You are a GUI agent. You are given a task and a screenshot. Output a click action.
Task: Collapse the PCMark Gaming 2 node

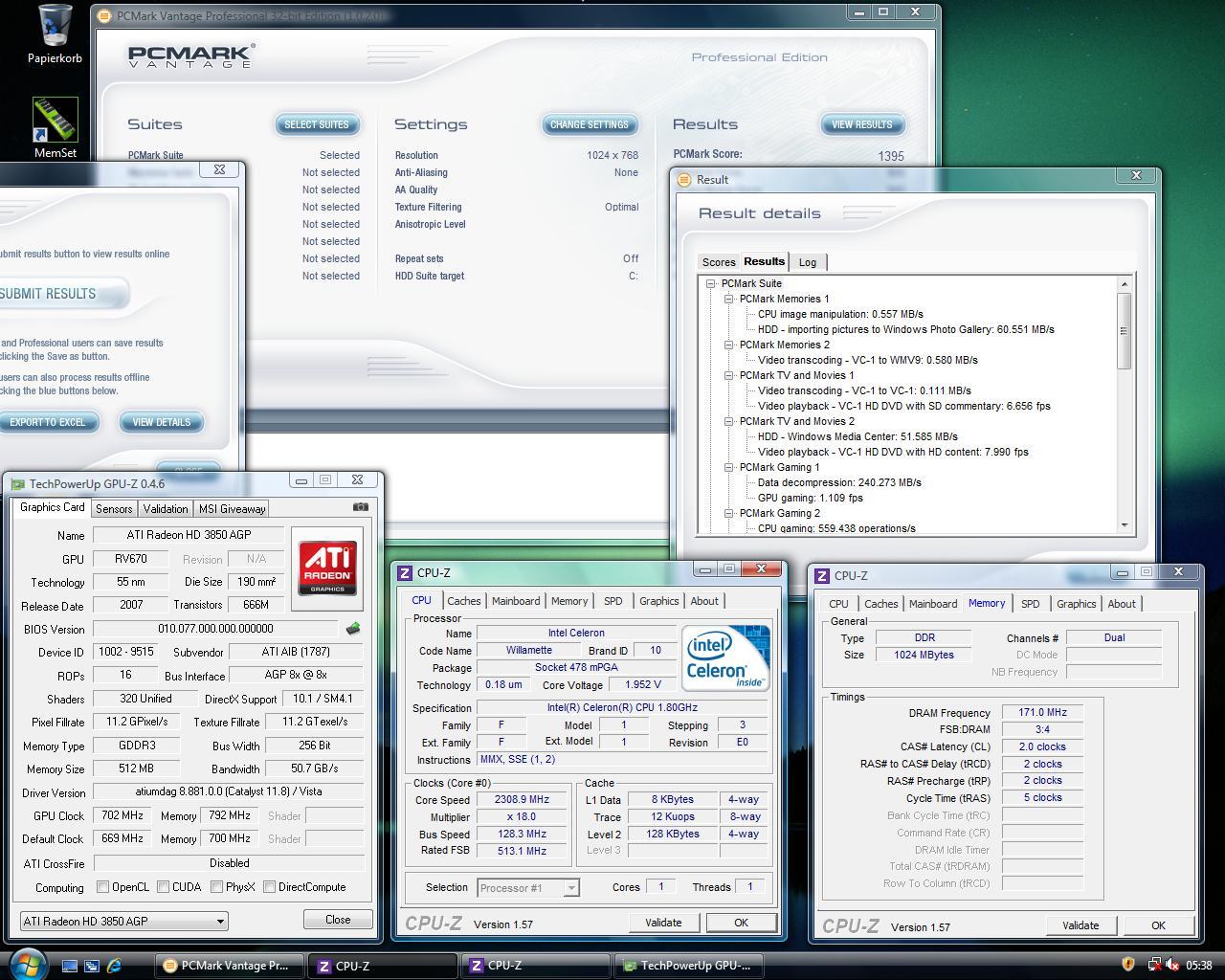(728, 513)
